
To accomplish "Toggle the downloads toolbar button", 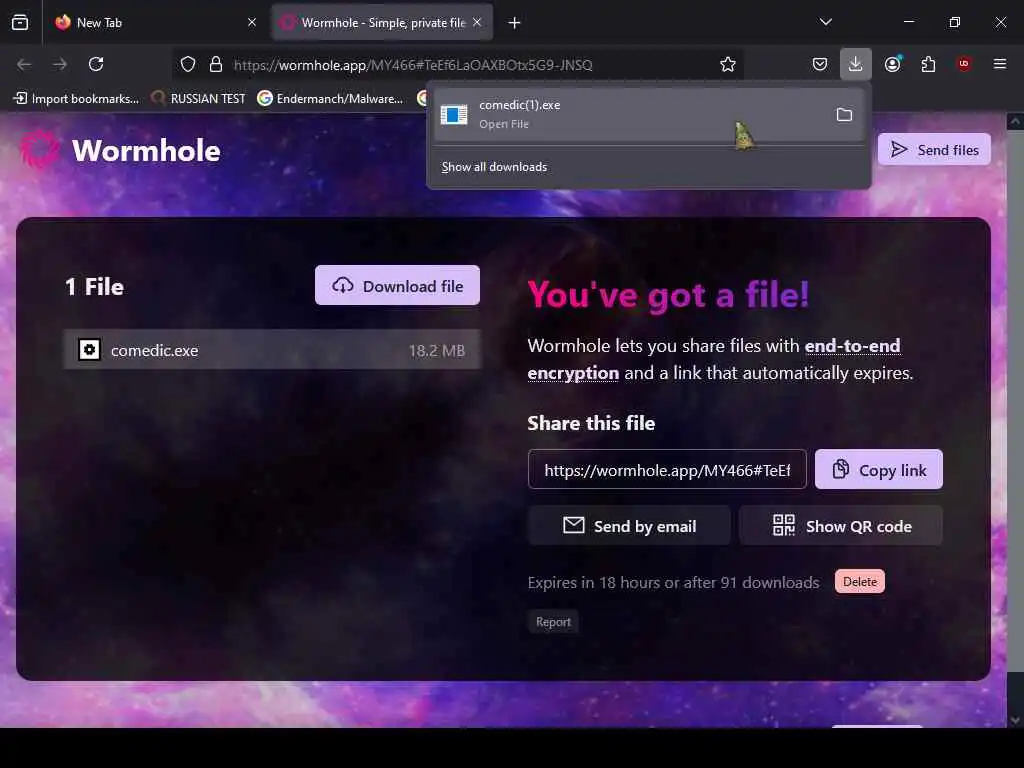I will [x=856, y=64].
